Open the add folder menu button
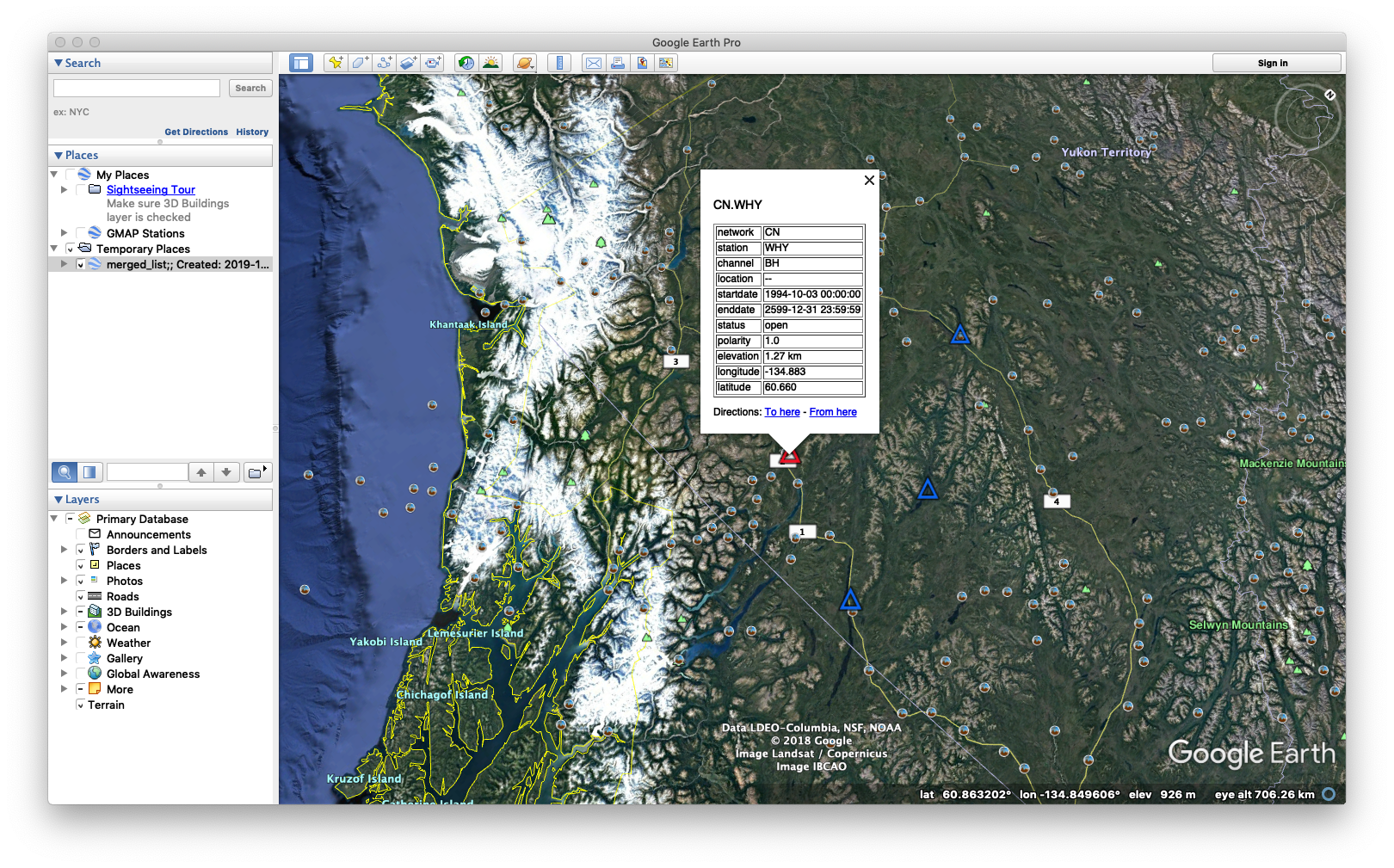Screen dimensions: 1394x868 [x=257, y=472]
